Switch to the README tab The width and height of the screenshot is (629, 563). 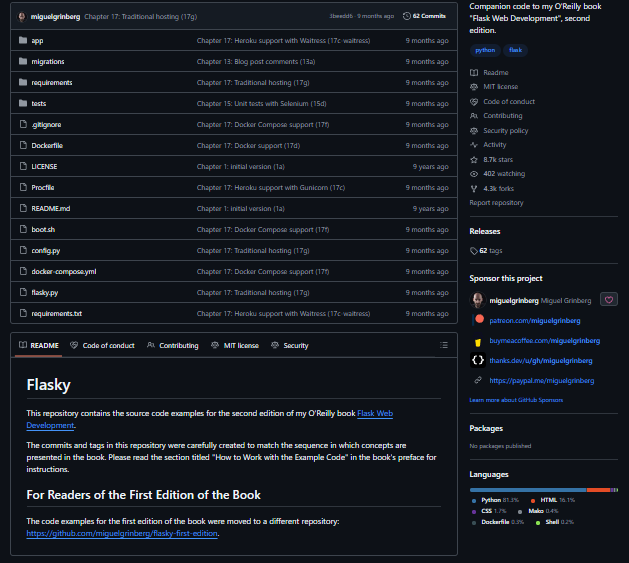[39, 346]
